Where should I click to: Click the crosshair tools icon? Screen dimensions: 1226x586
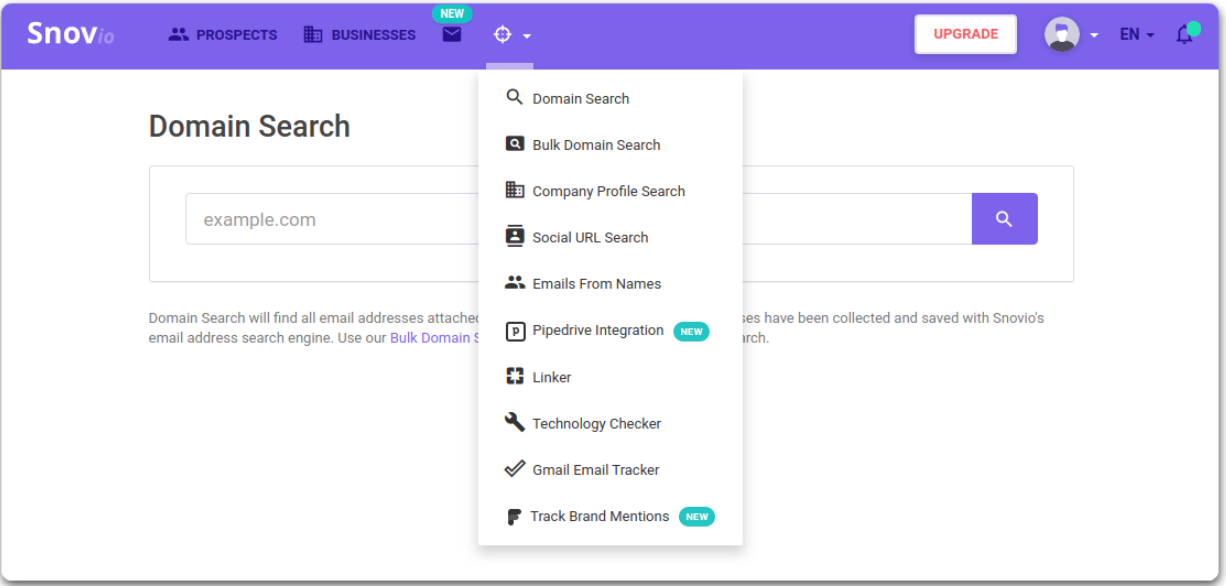[x=502, y=34]
